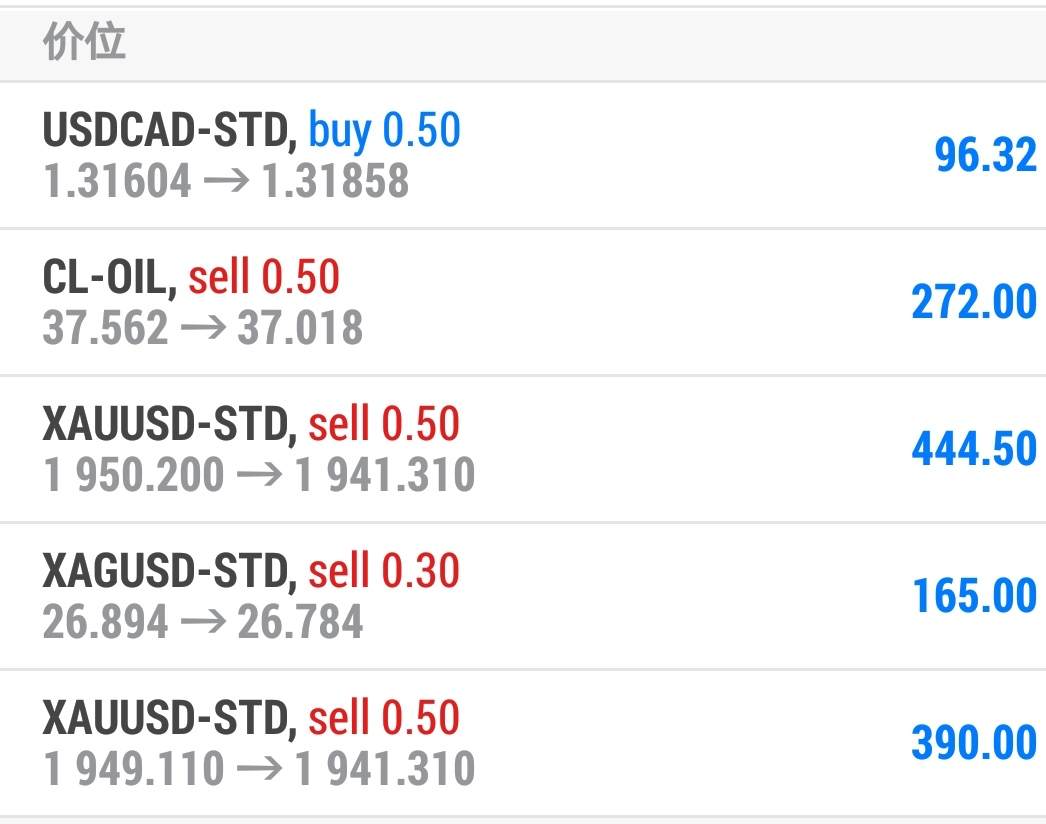This screenshot has width=1046, height=824.
Task: Tap the 165.00 profit value
Action: 975,595
